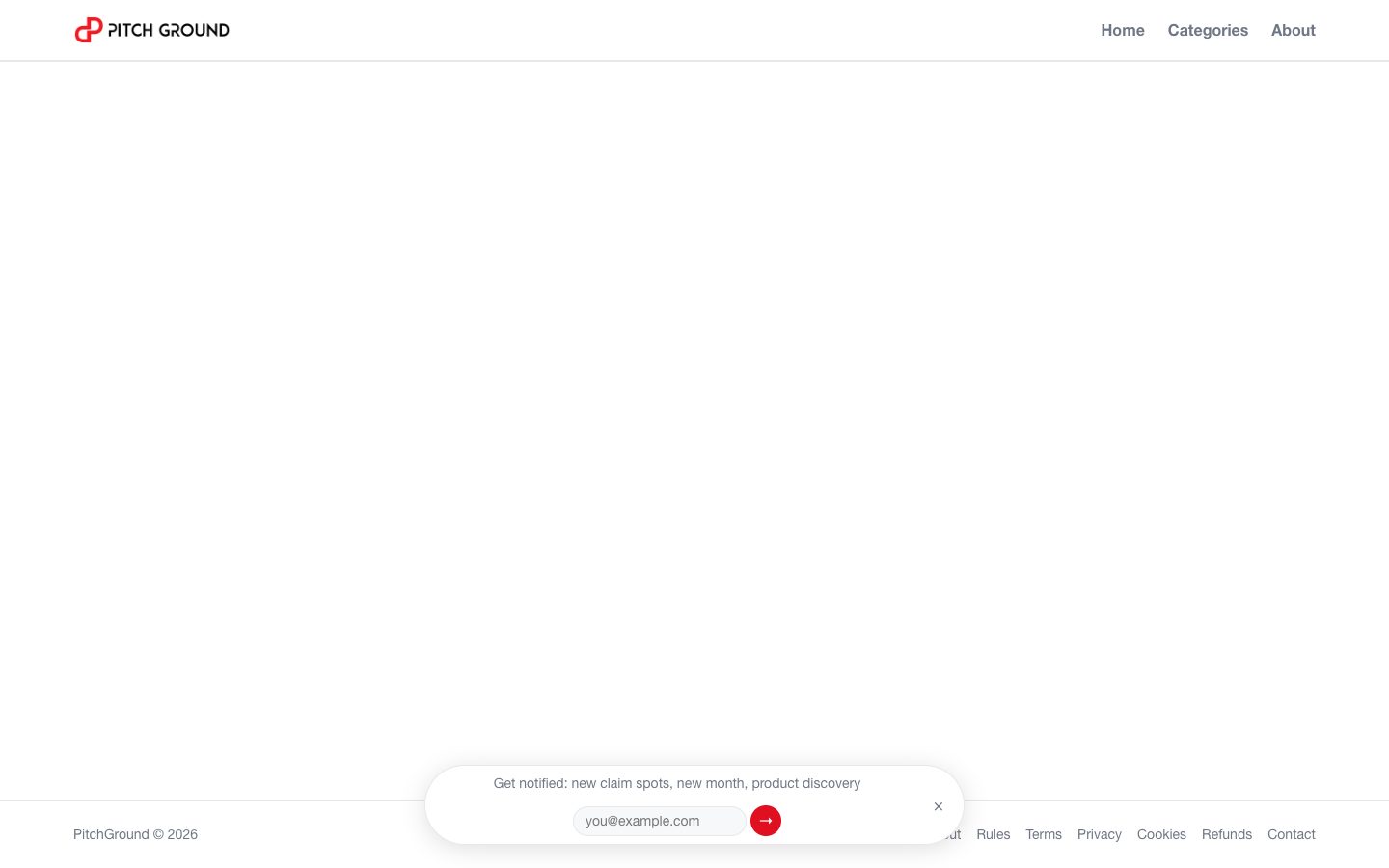Screen dimensions: 1389x868
Task: Click the email address input field
Action: (x=660, y=821)
